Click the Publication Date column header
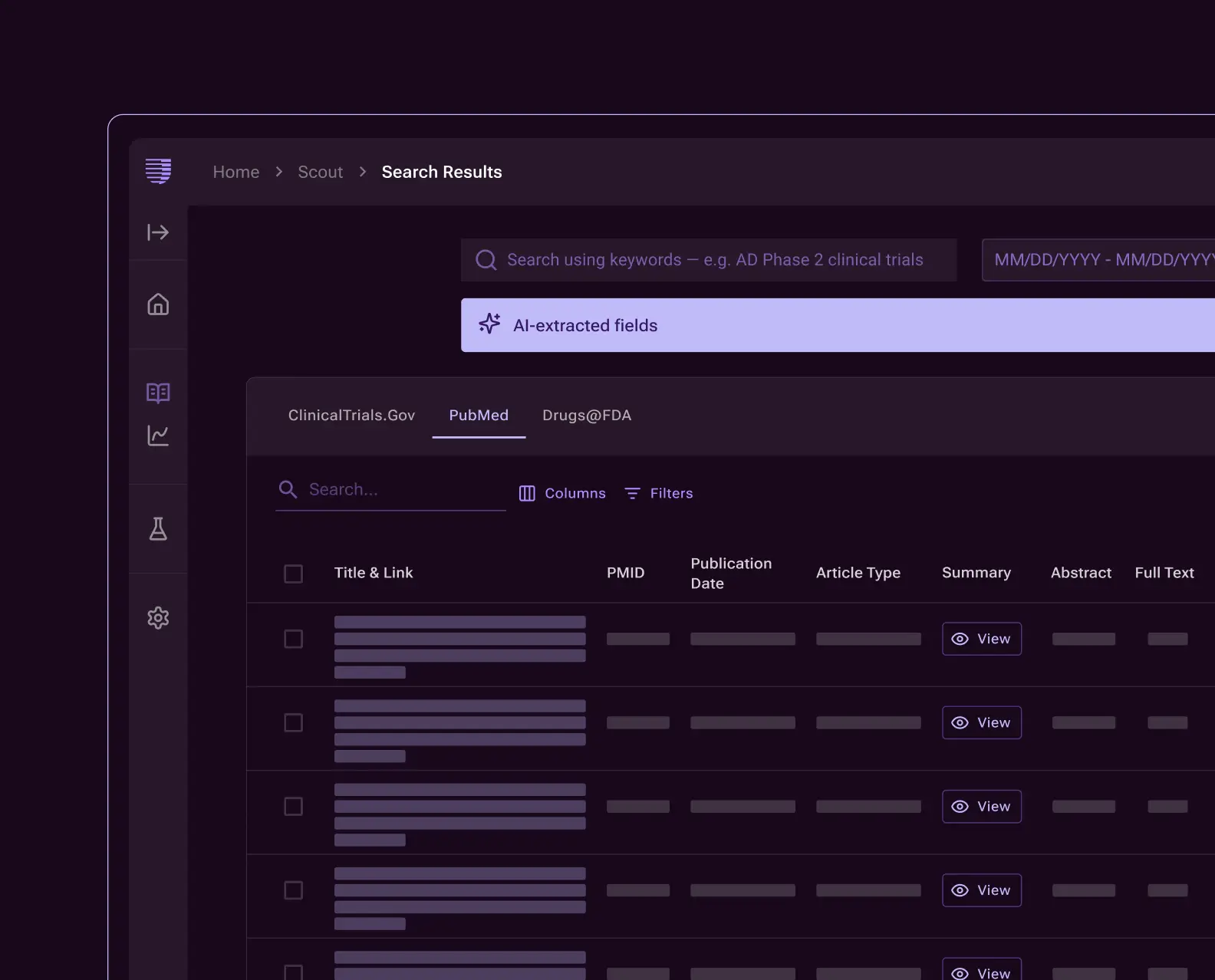The width and height of the screenshot is (1215, 980). coord(731,574)
